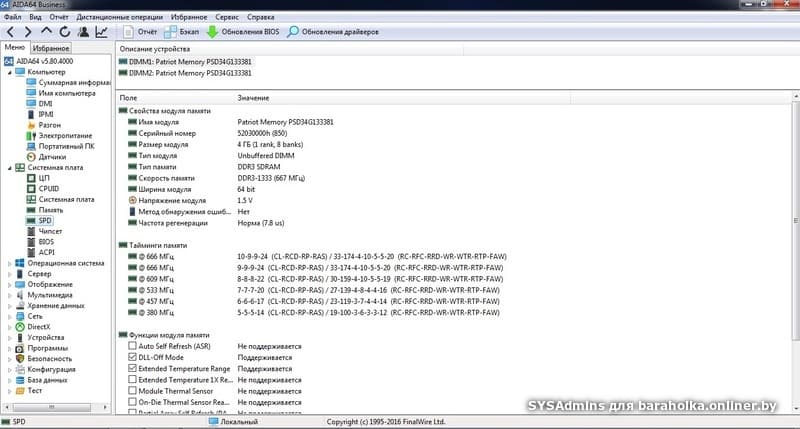Select ACPI tree item
Image resolution: width=800 pixels, height=429 pixels.
[x=41, y=253]
